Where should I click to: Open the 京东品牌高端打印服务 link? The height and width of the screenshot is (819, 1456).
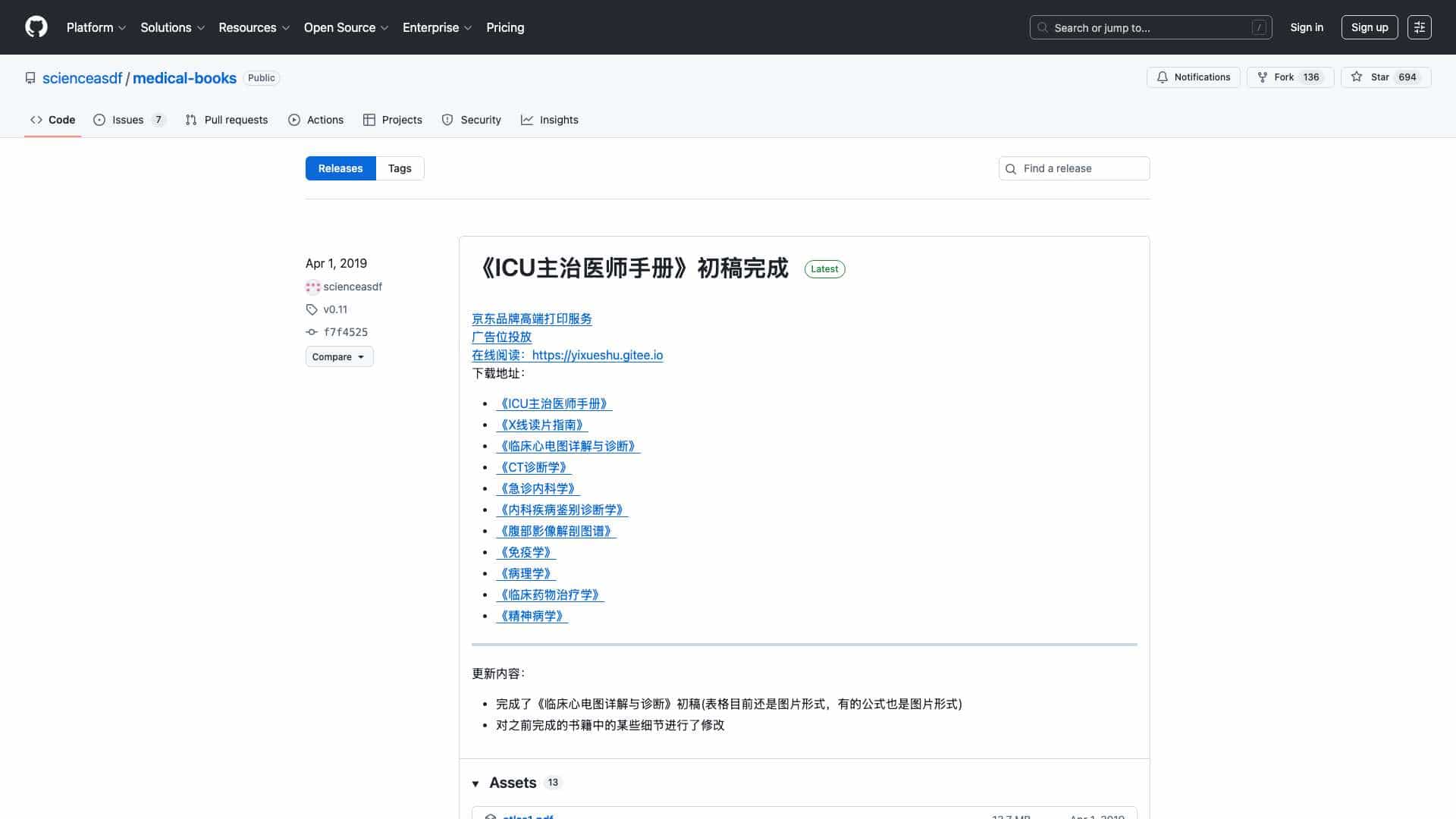click(532, 318)
